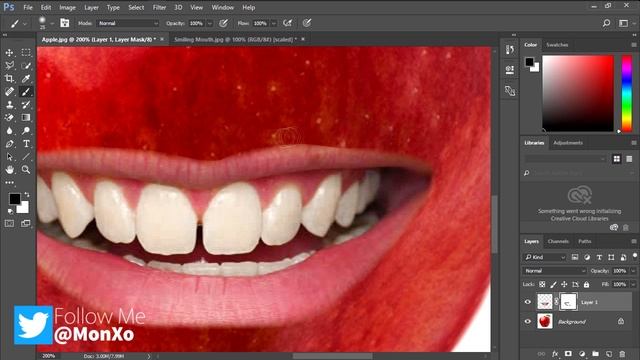Toggle pressure for opacity button

pyautogui.click(x=223, y=23)
